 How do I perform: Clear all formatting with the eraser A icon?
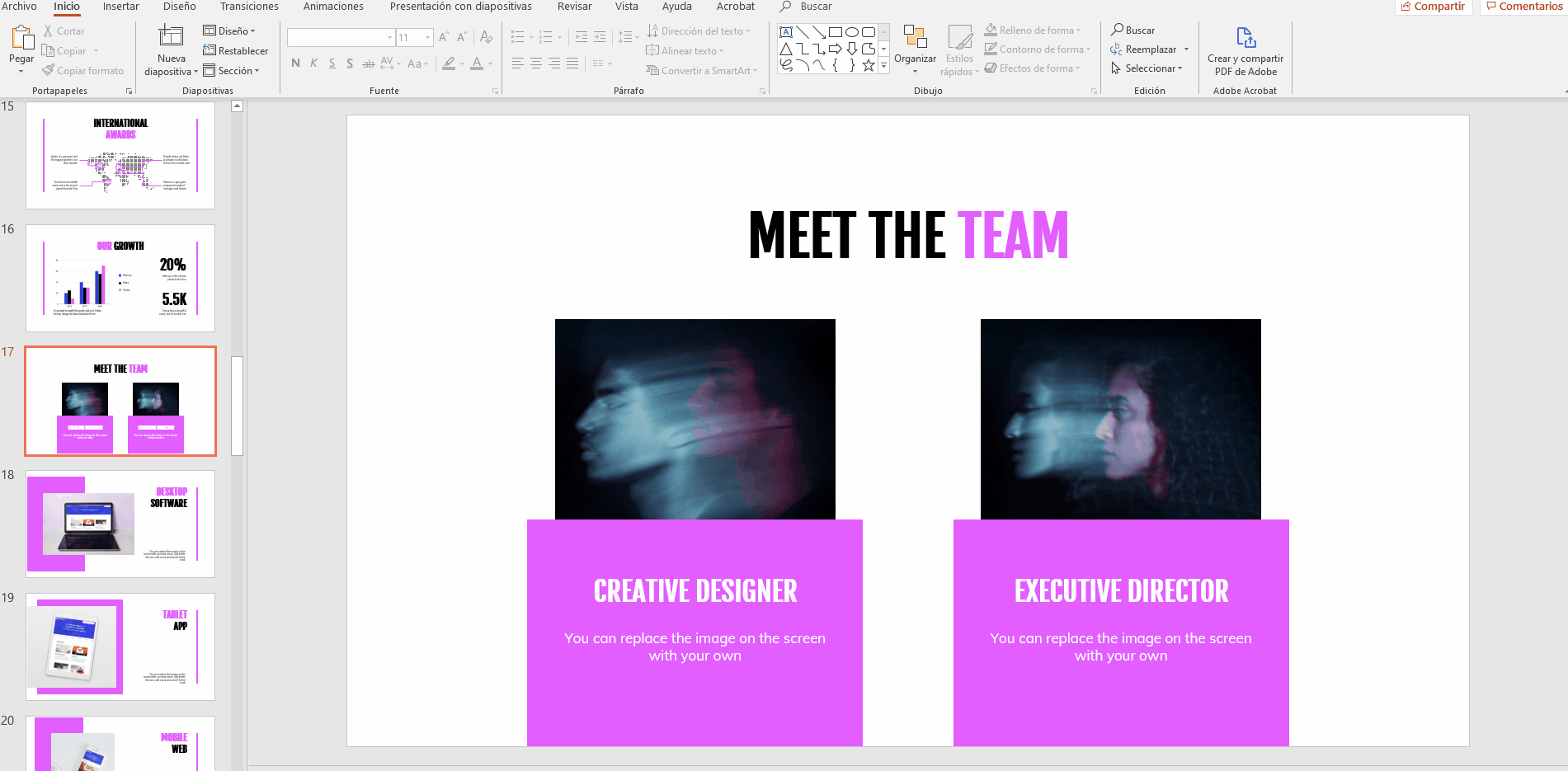point(487,37)
